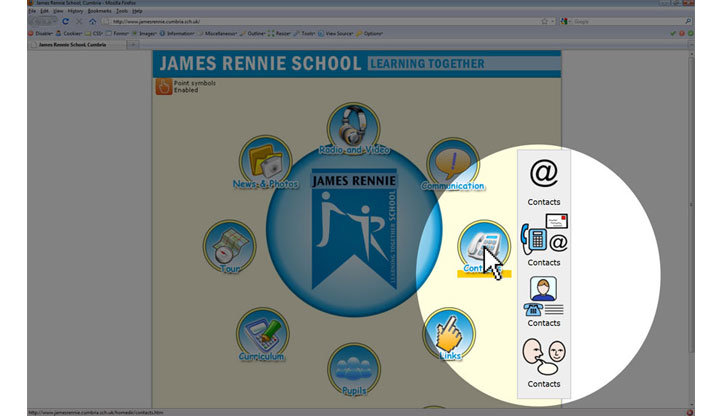Click the vertical page scrollbar
This screenshot has height=416, width=722.
click(x=691, y=203)
